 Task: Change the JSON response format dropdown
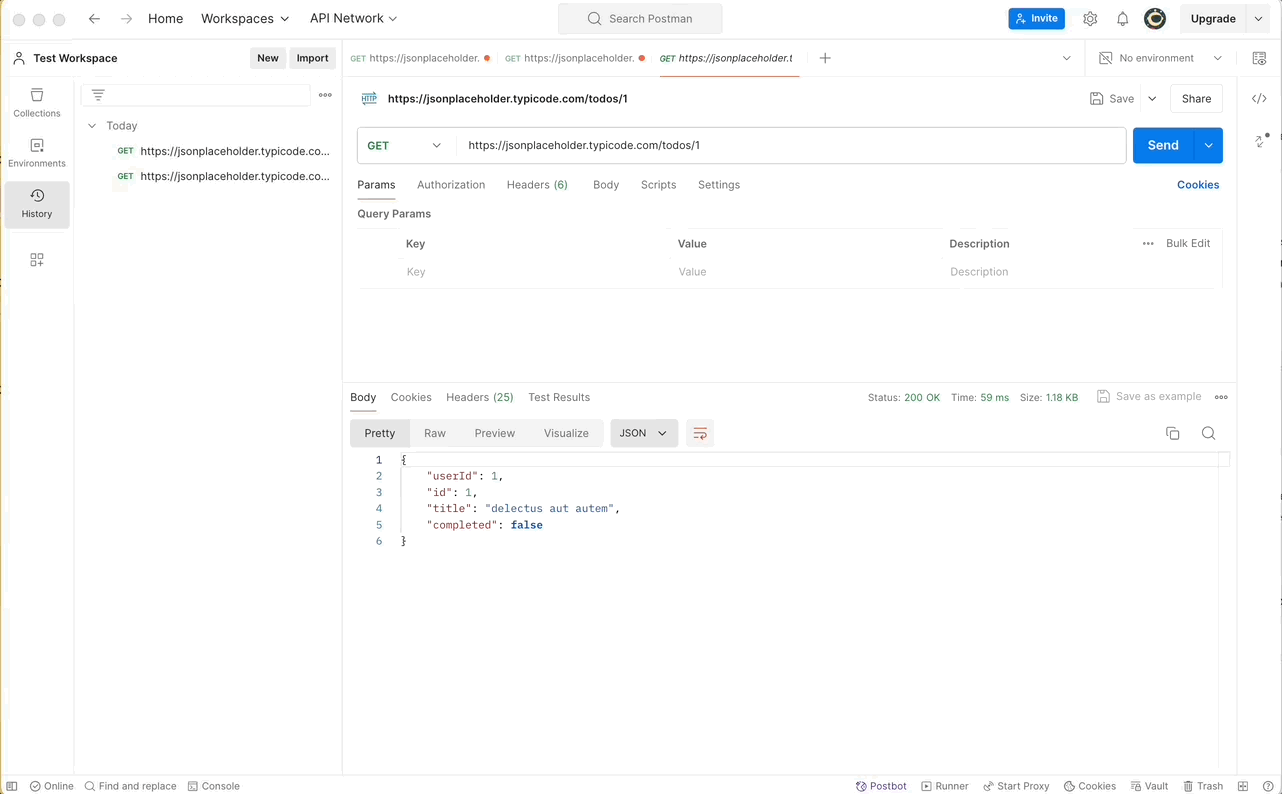(644, 433)
